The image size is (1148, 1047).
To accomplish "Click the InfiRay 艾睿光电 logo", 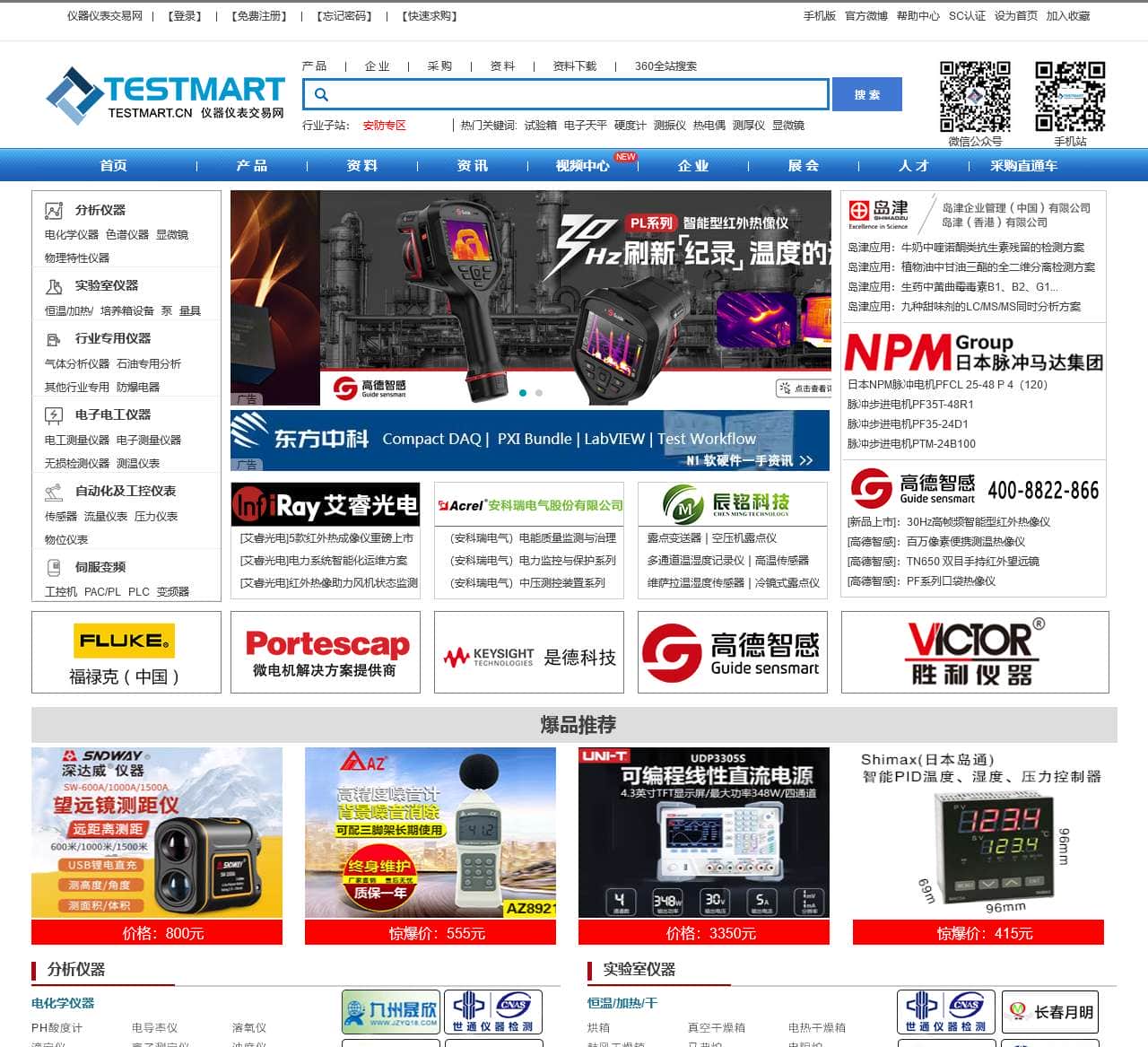I will (x=326, y=505).
